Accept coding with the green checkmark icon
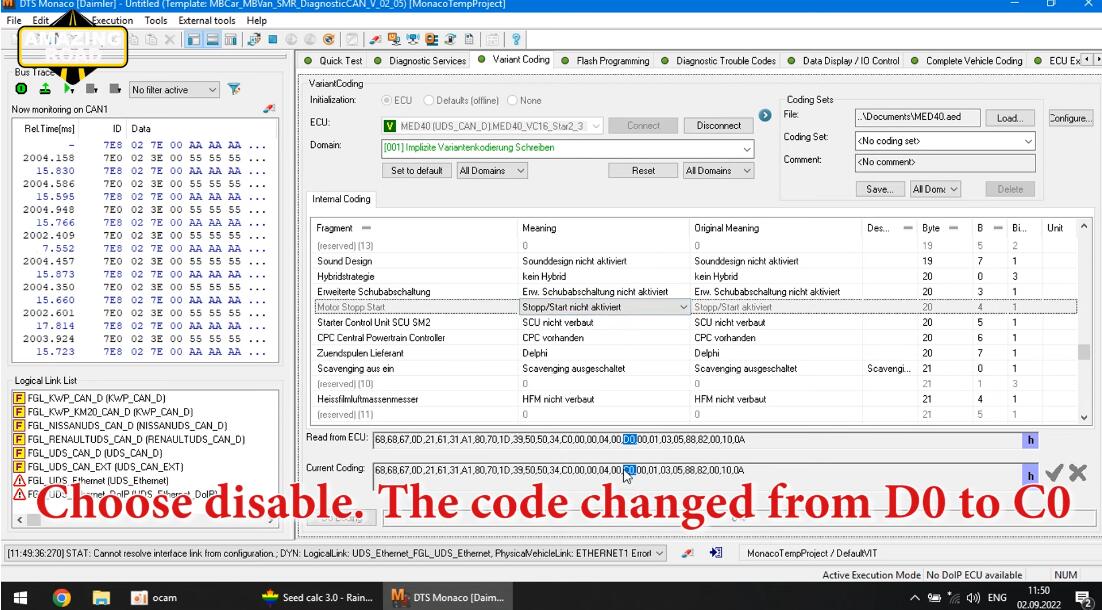This screenshot has width=1102, height=610. click(1054, 473)
